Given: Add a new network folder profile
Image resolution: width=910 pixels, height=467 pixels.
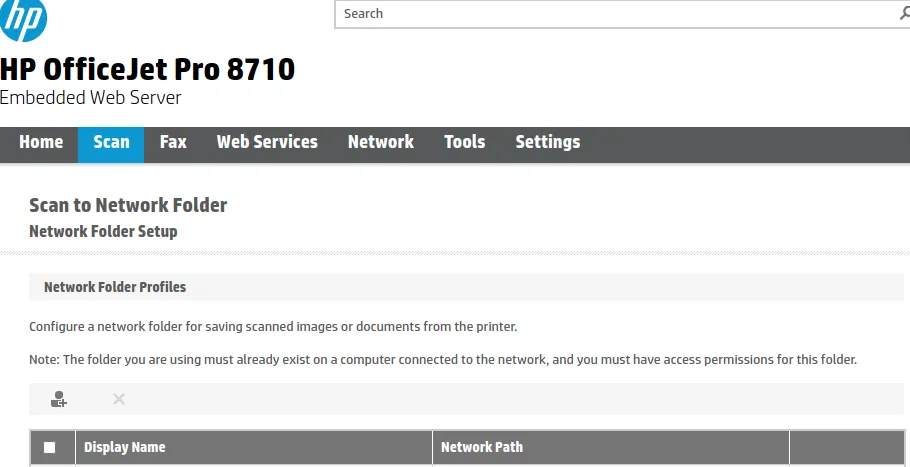Looking at the screenshot, I should point(59,399).
